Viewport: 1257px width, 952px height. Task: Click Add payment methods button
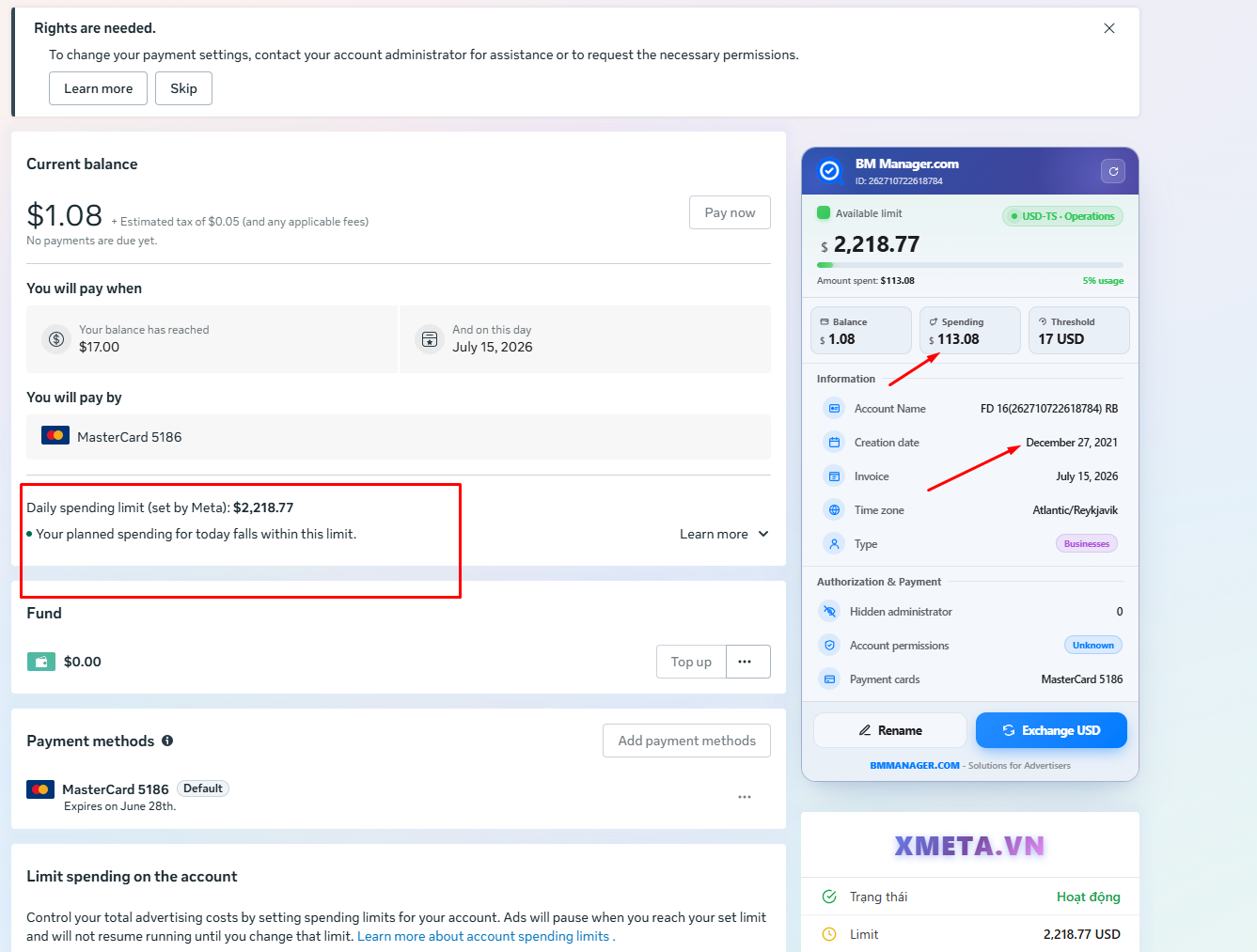pos(686,741)
